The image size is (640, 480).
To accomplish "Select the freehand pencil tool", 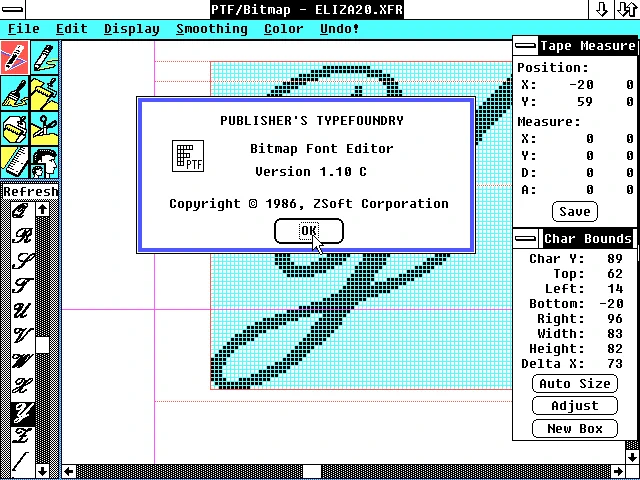I will (44, 58).
